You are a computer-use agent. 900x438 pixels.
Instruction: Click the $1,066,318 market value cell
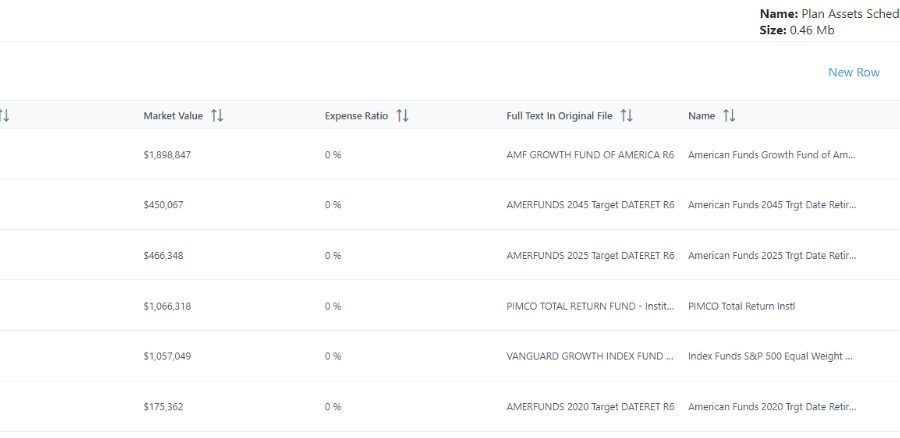click(167, 306)
